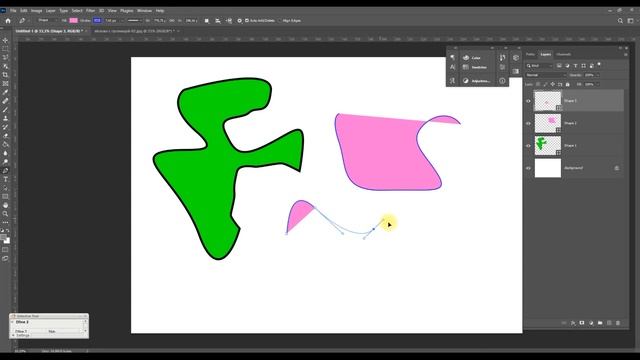Image resolution: width=640 pixels, height=360 pixels.
Task: Open the Image menu
Action: (x=36, y=11)
